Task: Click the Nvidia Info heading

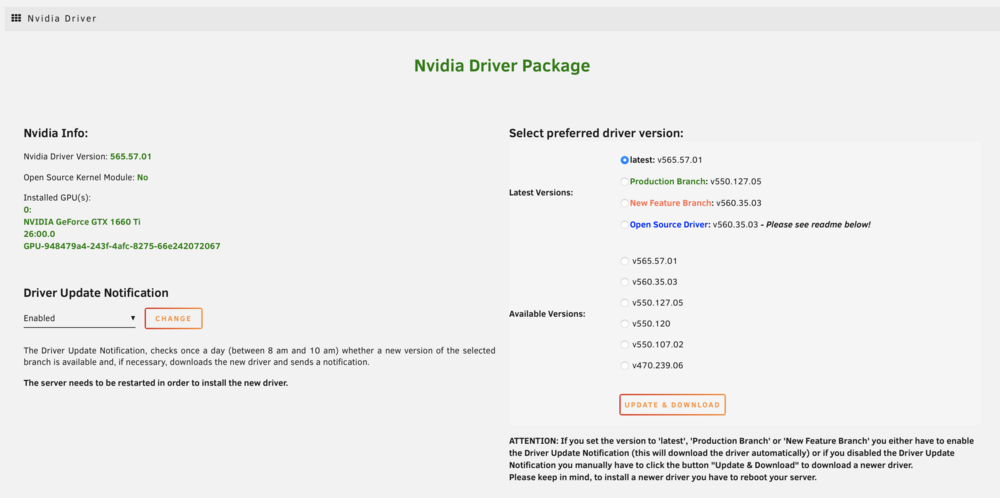Action: click(55, 133)
